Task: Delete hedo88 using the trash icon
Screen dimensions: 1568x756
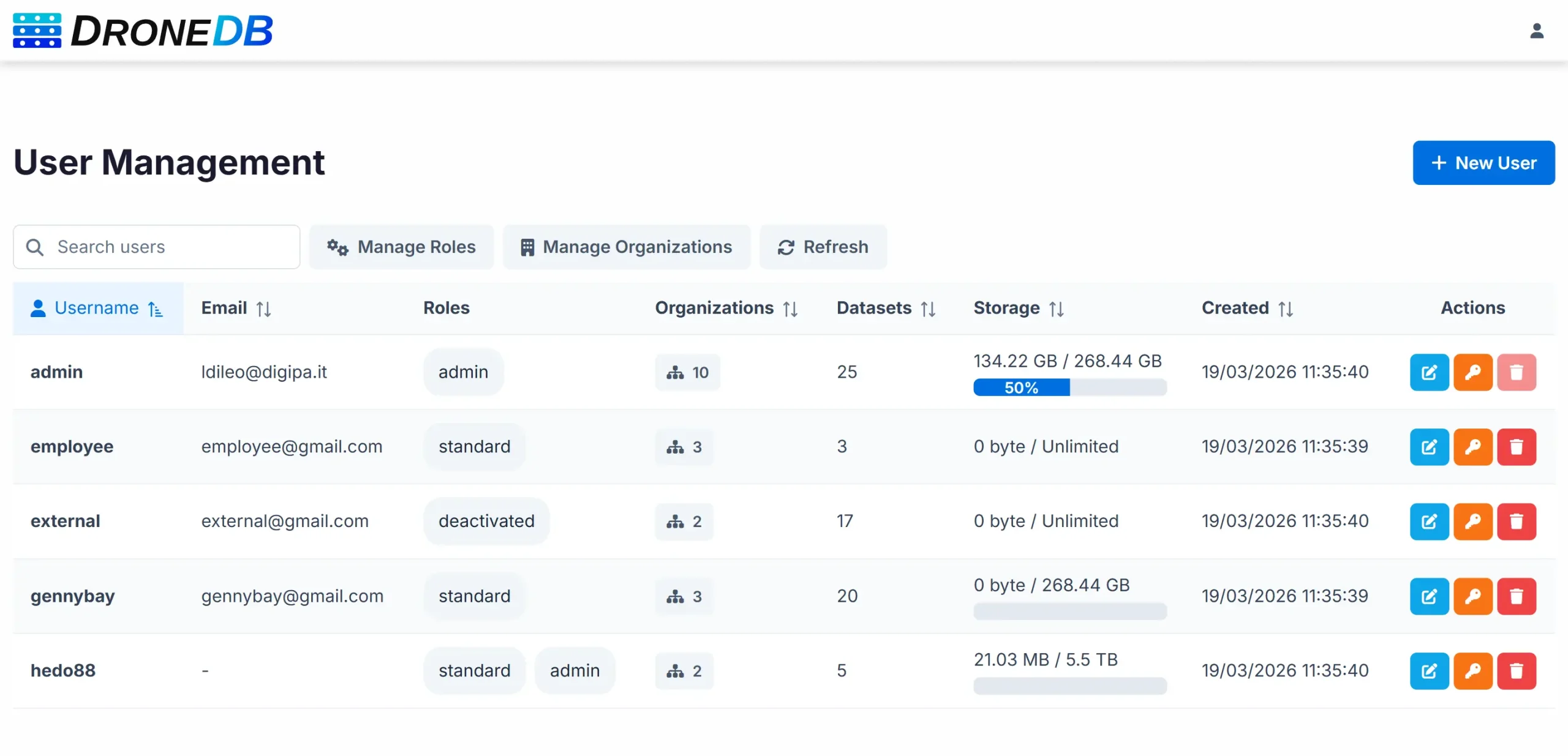Action: [1516, 671]
